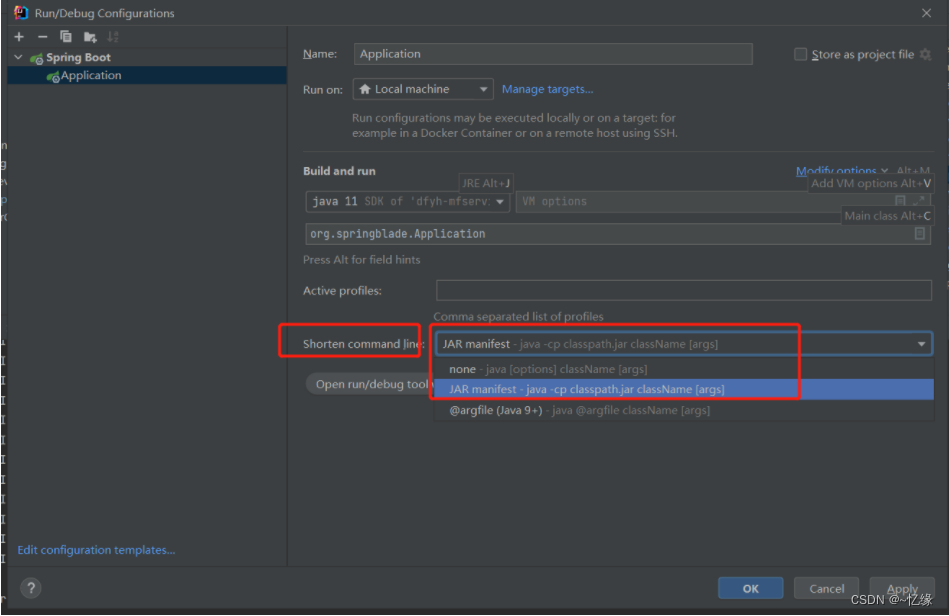This screenshot has height=616, width=949.
Task: Click the sort configurations alphabetically icon
Action: pyautogui.click(x=113, y=37)
